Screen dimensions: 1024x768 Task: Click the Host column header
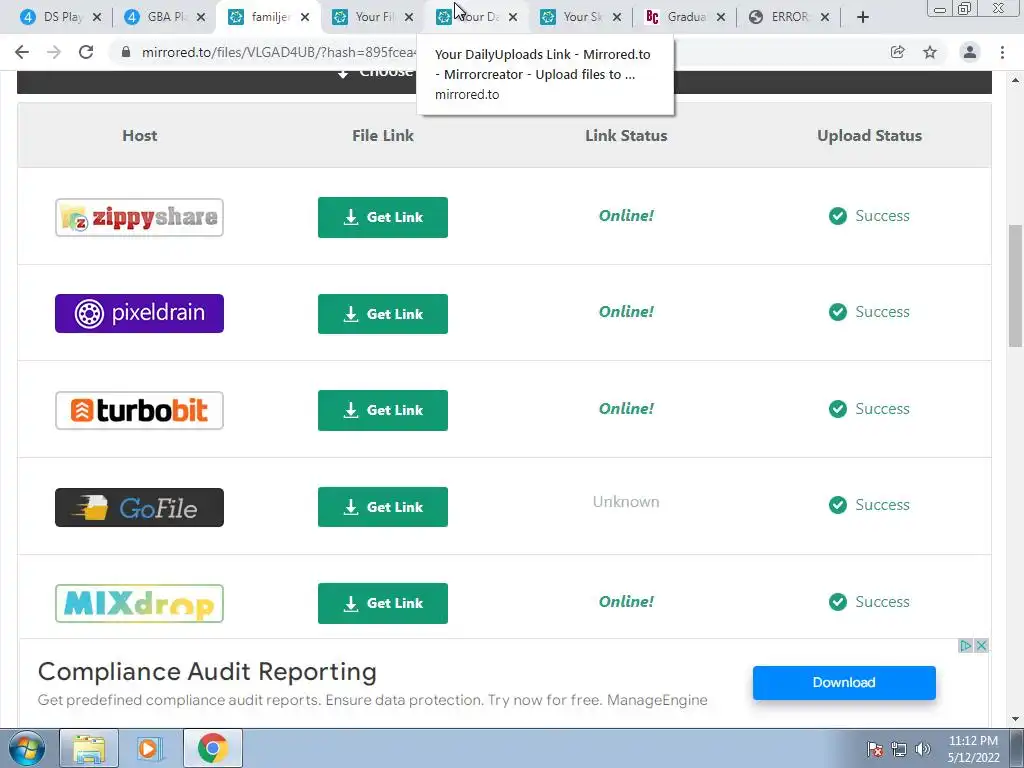point(140,135)
